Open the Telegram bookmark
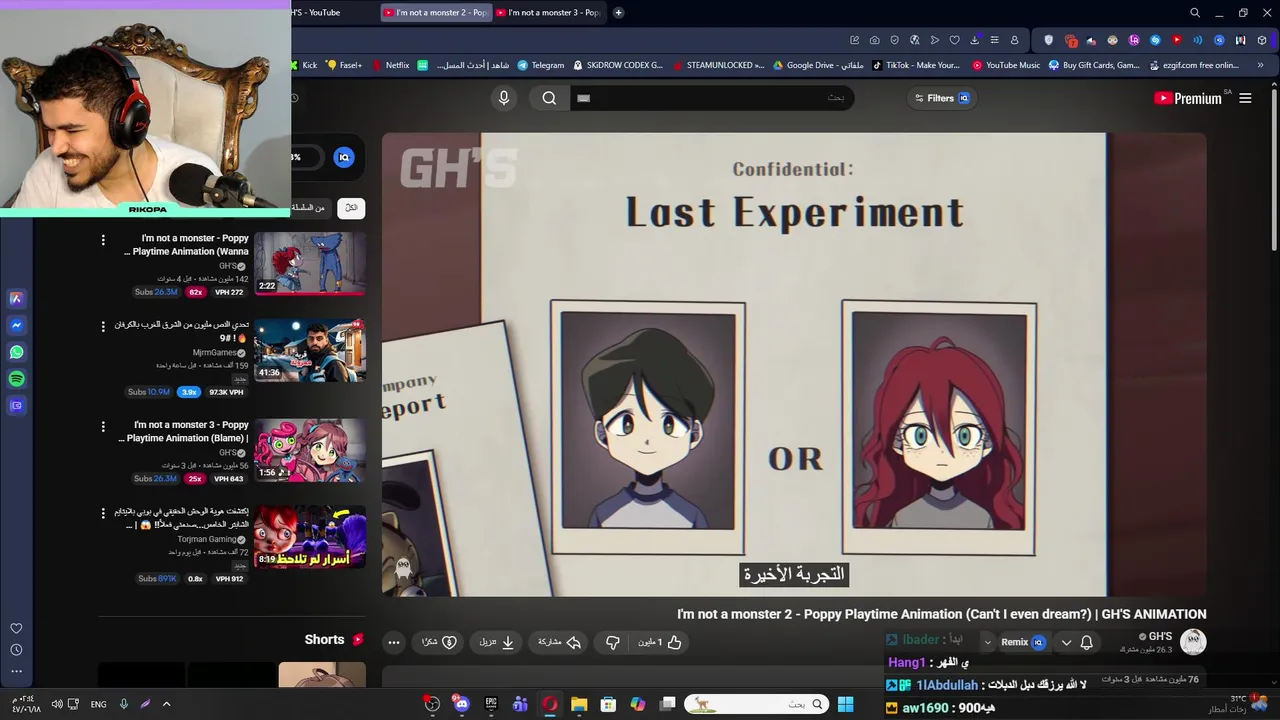Viewport: 1280px width, 720px height. coord(541,65)
